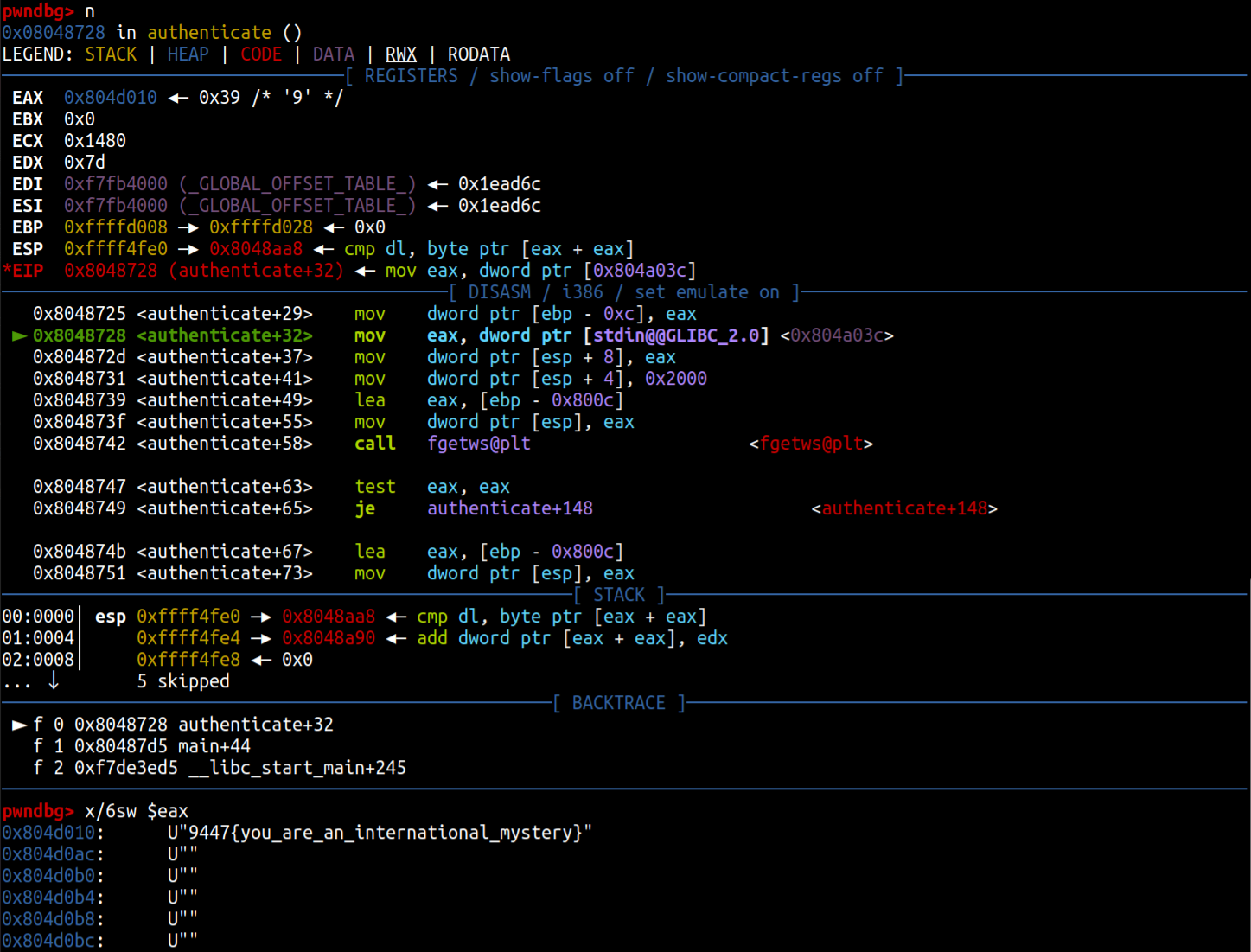Click the underlined RWX legend label

(x=400, y=54)
